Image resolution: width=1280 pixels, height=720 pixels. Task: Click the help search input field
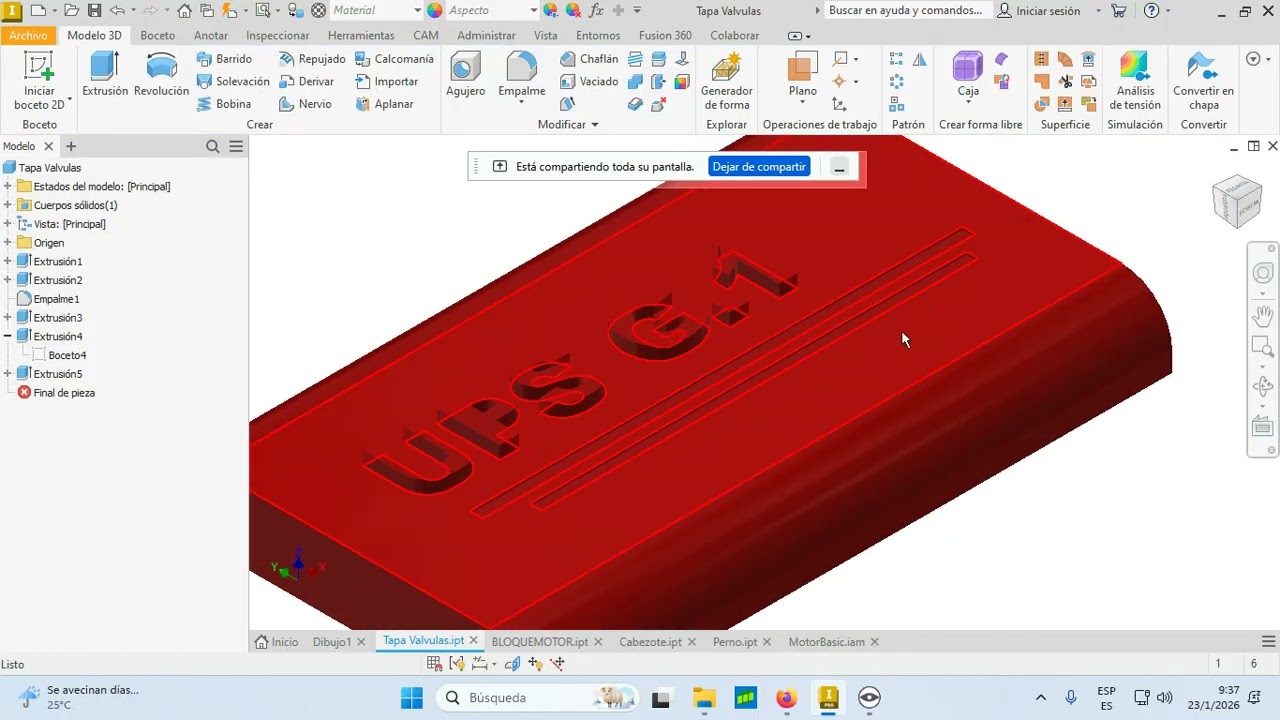(906, 10)
